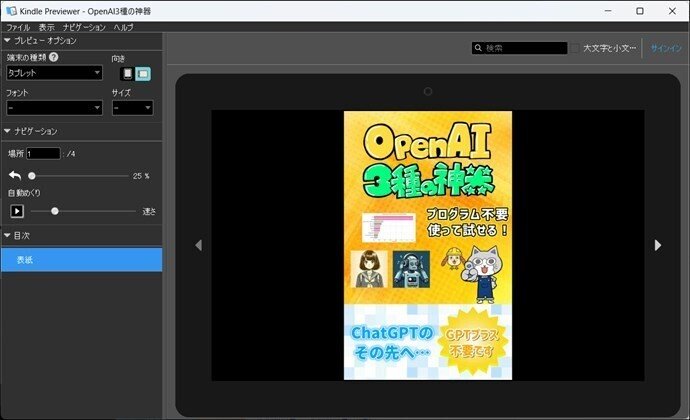Click the 速さ auto-flip speed slider
This screenshot has height=420, width=690.
(84, 211)
